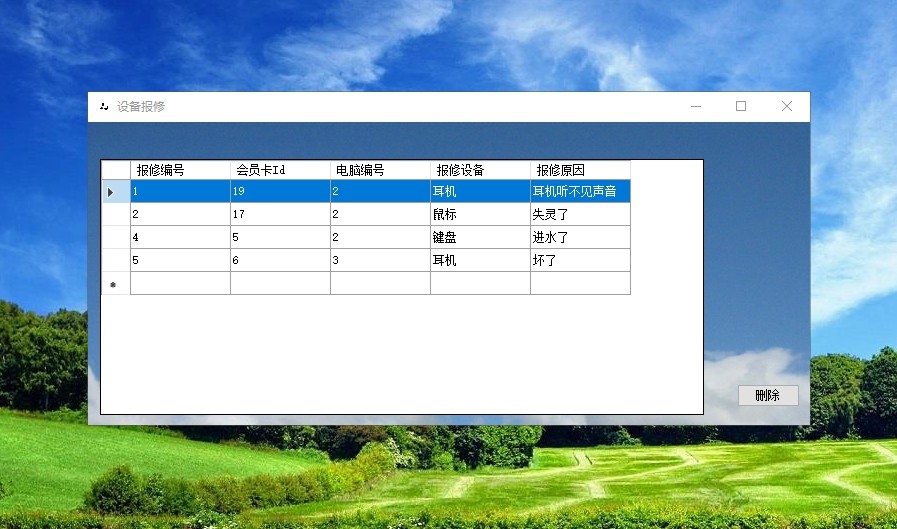
Task: Select row header of 报修编号 5
Action: click(116, 260)
